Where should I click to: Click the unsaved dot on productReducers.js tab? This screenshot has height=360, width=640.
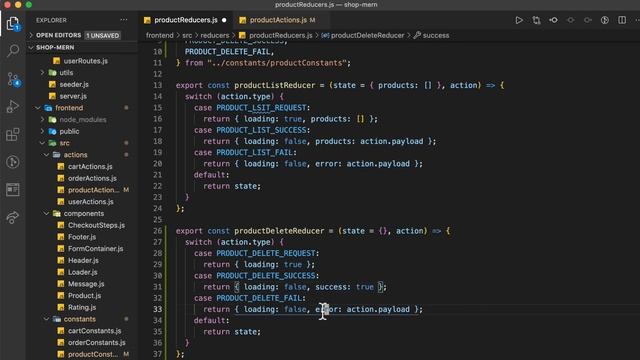[224, 20]
